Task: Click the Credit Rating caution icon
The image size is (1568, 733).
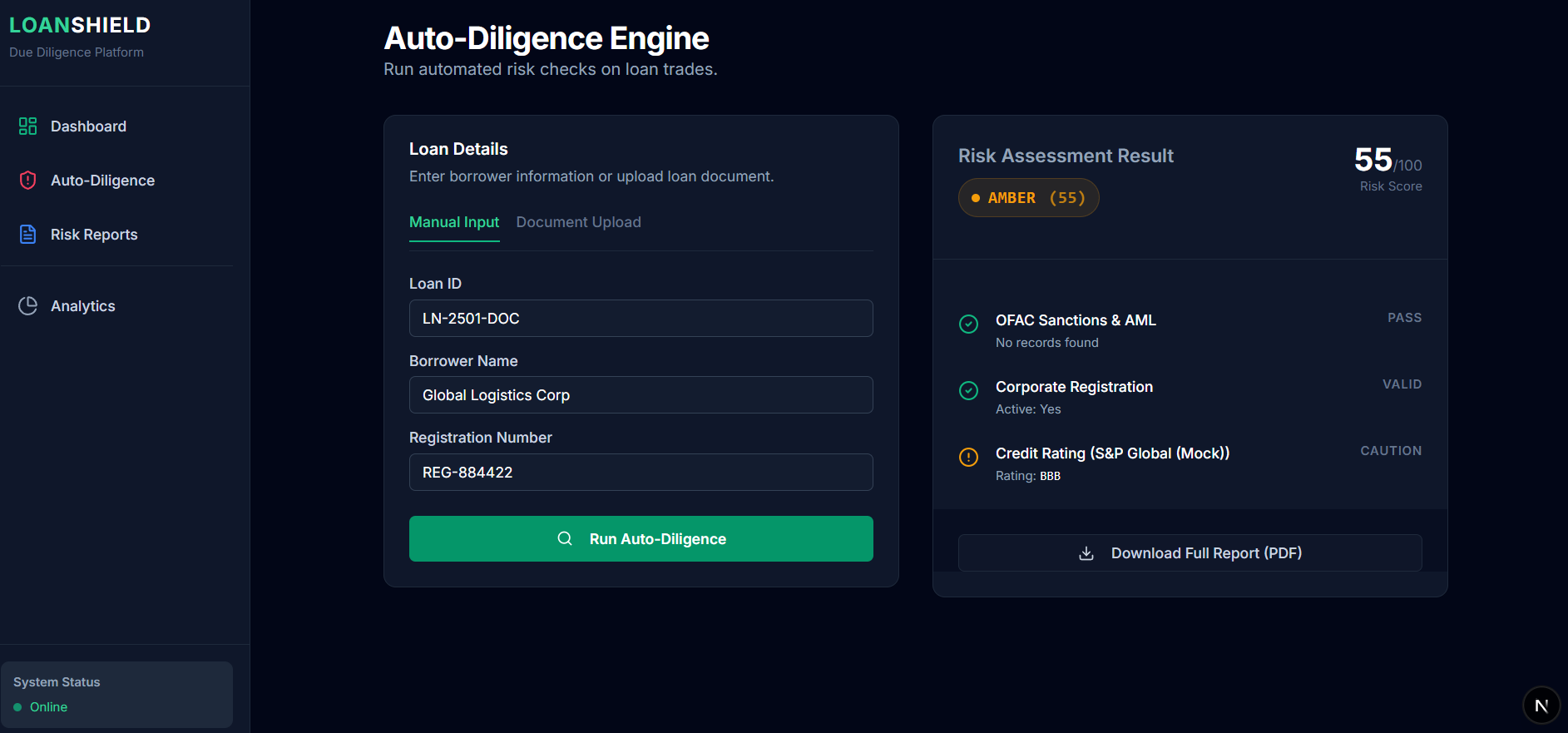Action: click(x=968, y=458)
